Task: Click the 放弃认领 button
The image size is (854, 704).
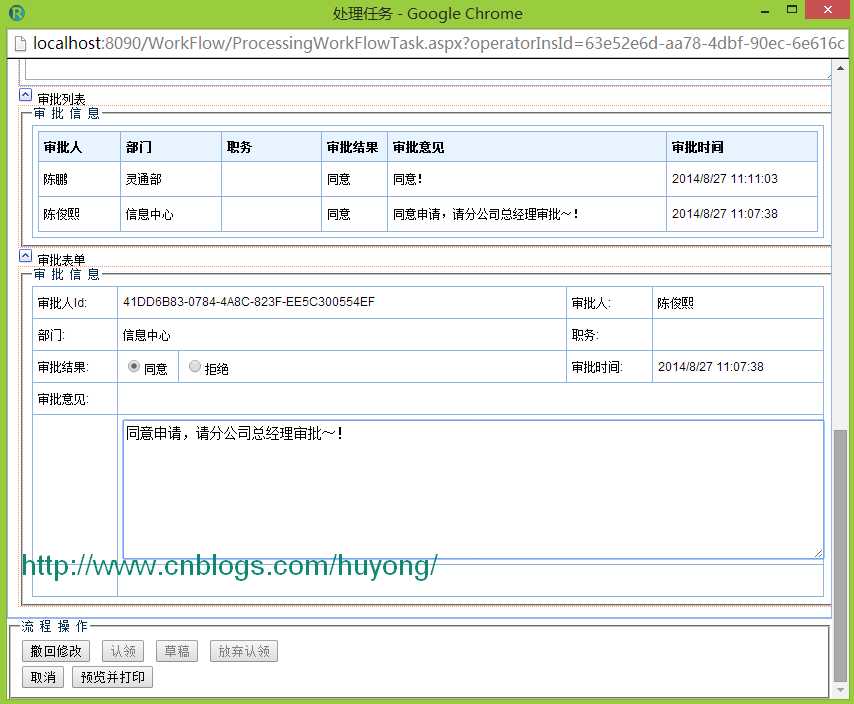Action: pyautogui.click(x=244, y=651)
